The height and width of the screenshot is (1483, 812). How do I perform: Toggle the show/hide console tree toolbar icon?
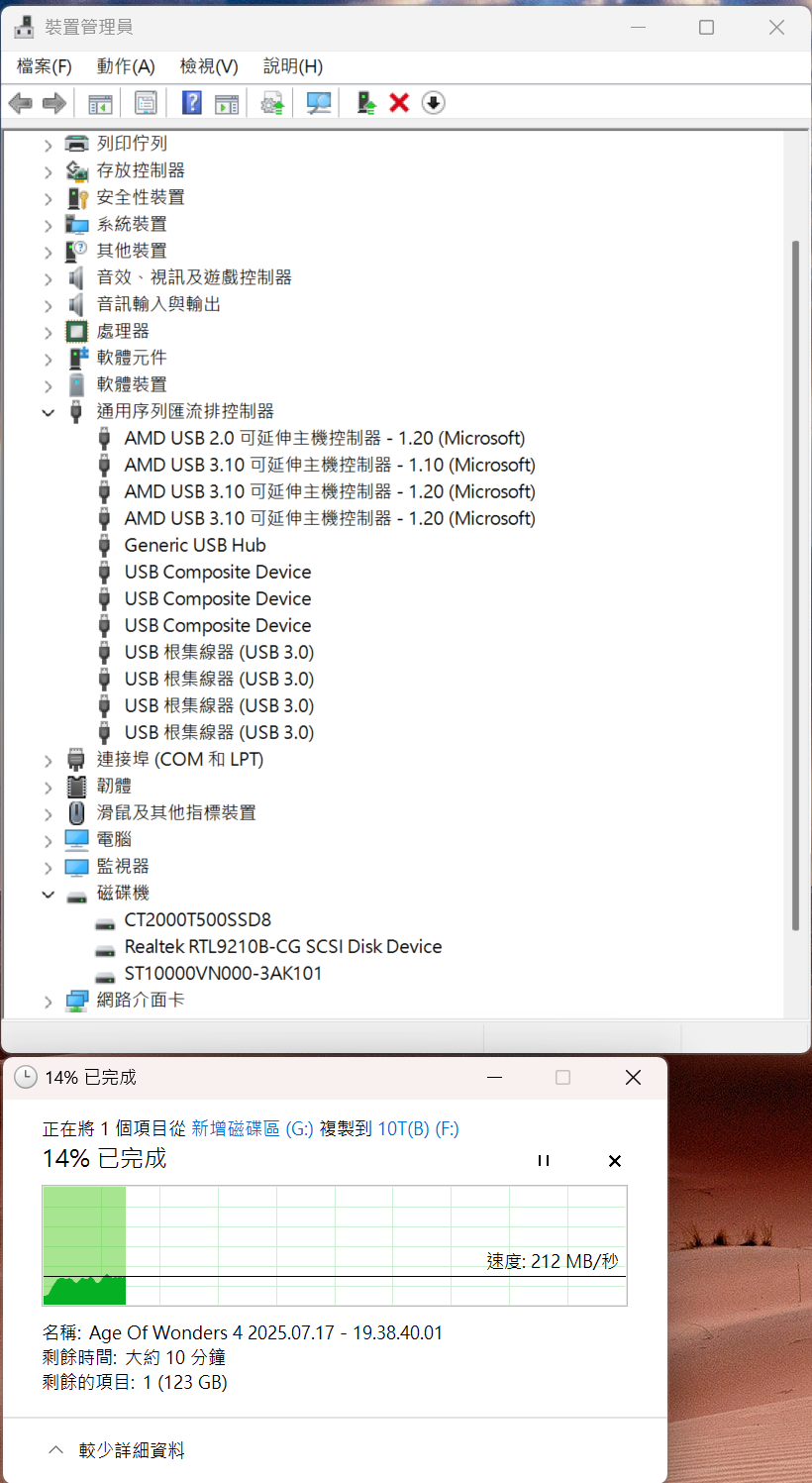pyautogui.click(x=100, y=103)
